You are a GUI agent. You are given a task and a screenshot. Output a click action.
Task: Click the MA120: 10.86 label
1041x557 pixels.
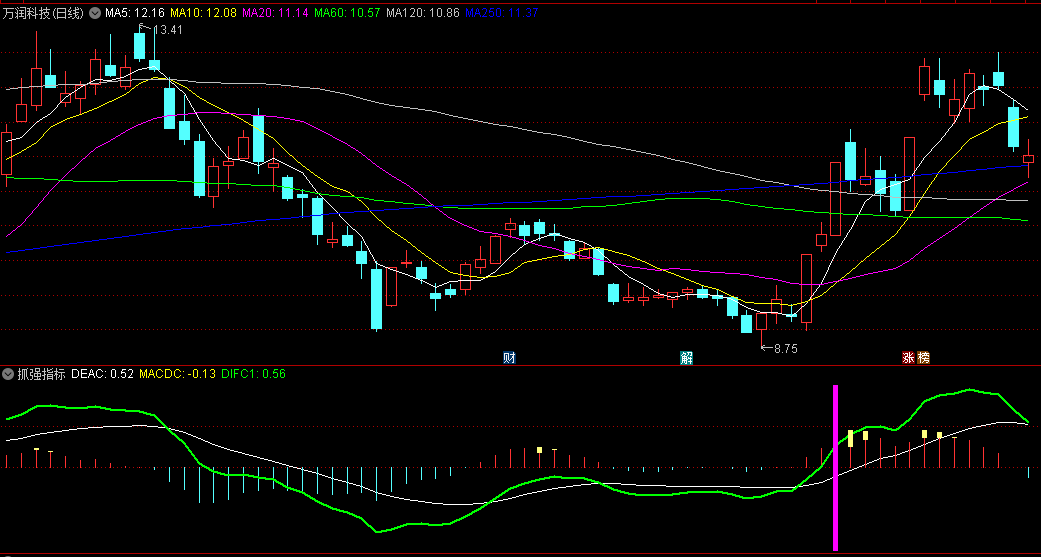[x=423, y=13]
